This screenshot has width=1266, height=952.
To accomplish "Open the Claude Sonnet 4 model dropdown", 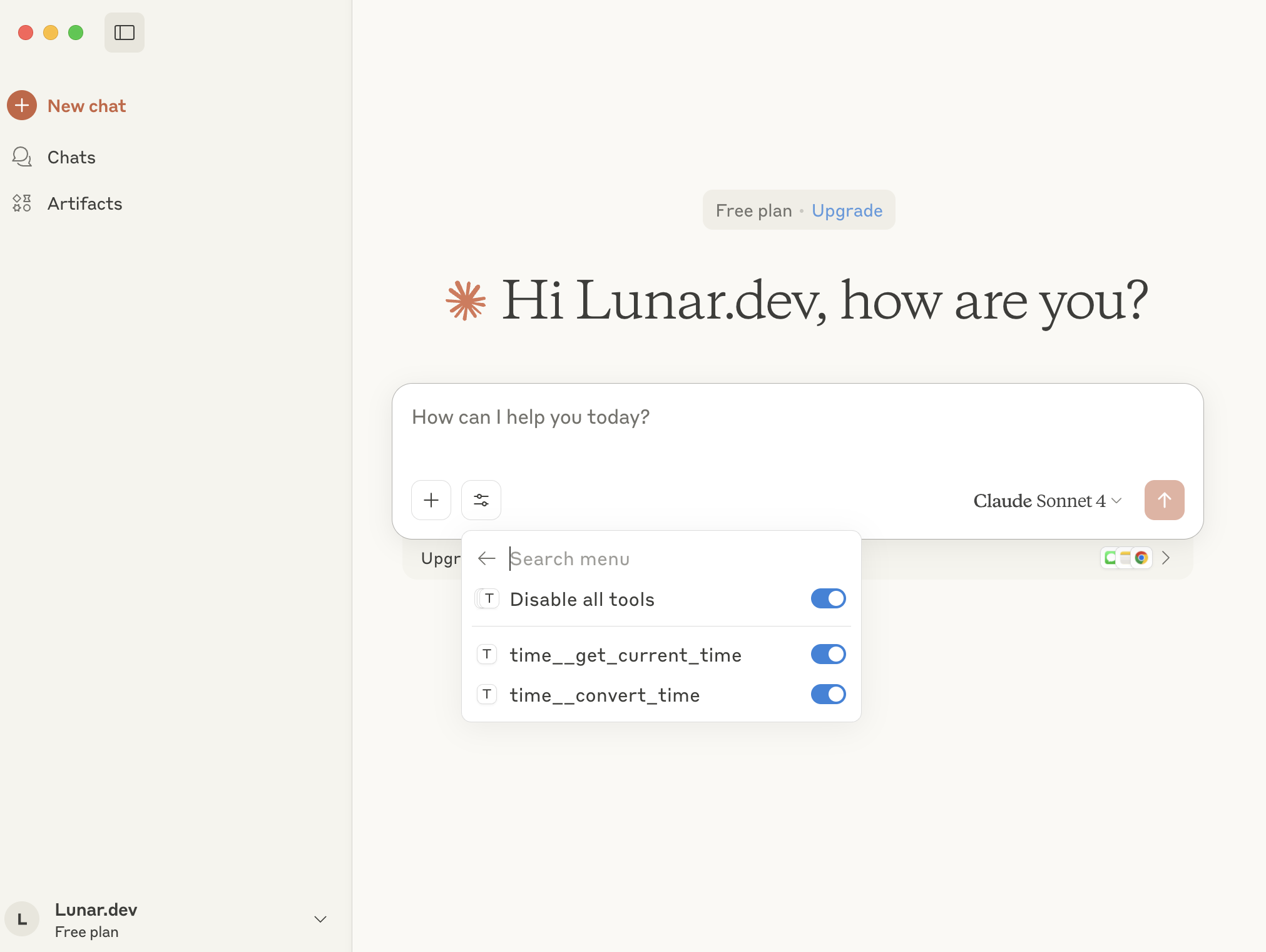I will click(x=1048, y=501).
